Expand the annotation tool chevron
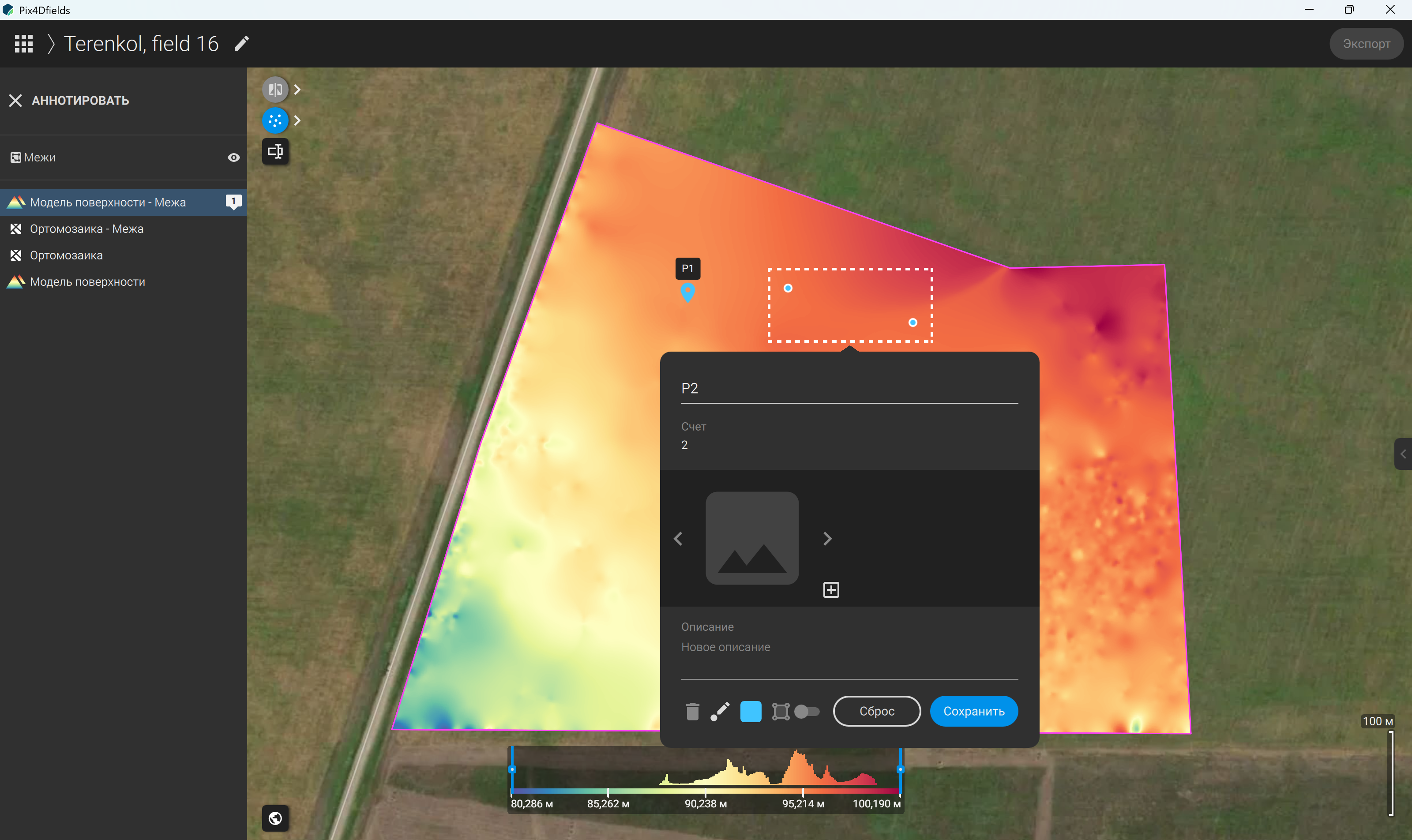Viewport: 1412px width, 840px height. click(297, 120)
